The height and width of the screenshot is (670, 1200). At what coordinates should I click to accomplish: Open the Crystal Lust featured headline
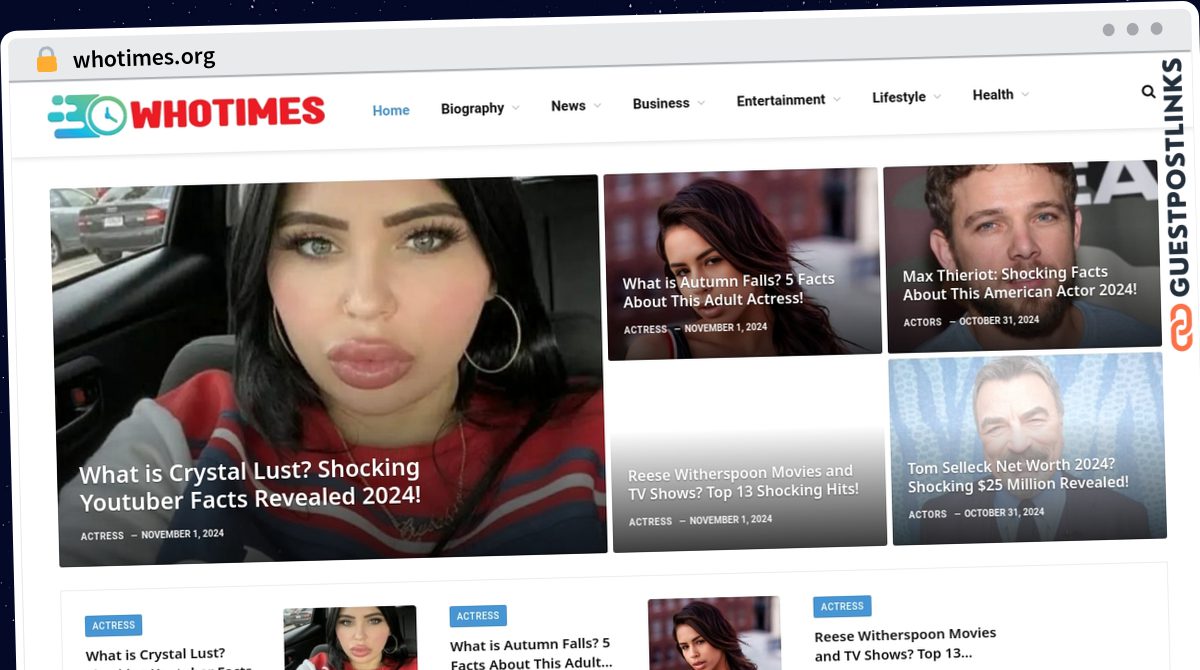tap(250, 483)
